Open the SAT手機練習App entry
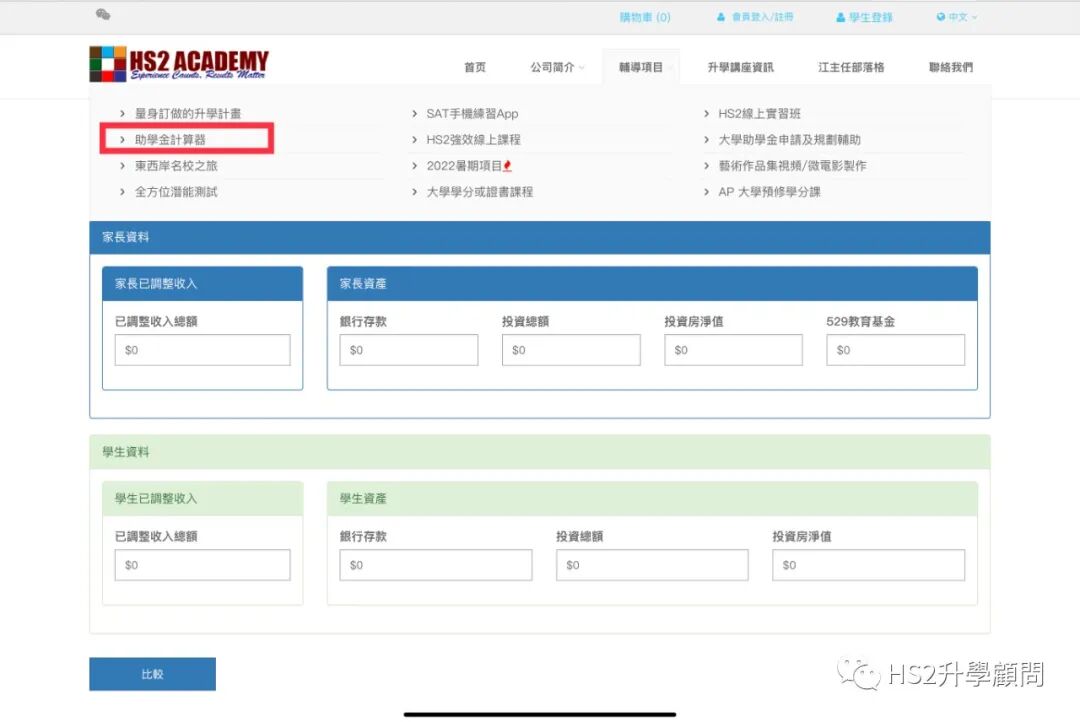 pyautogui.click(x=472, y=114)
